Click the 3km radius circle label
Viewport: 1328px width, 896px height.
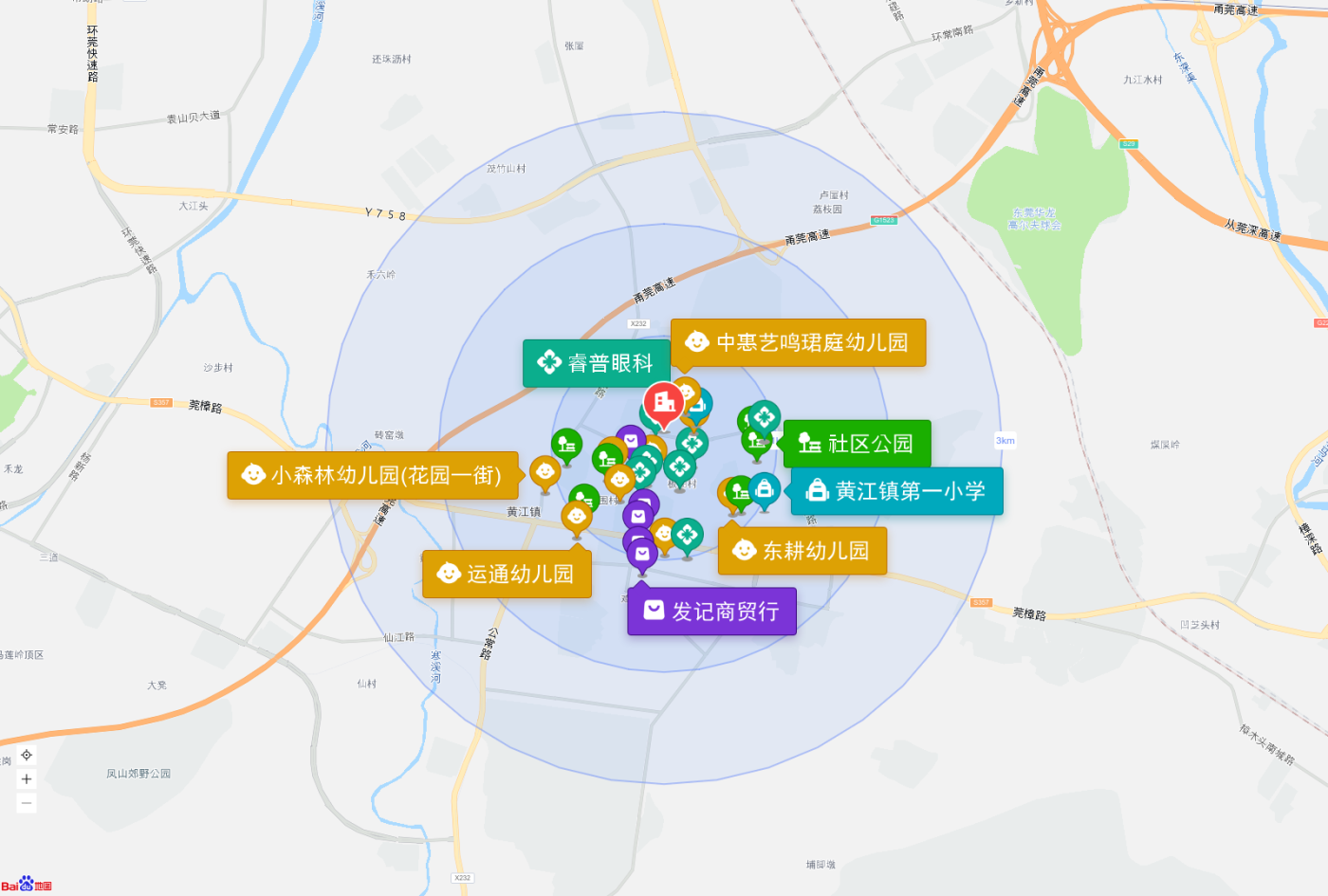click(x=1005, y=440)
